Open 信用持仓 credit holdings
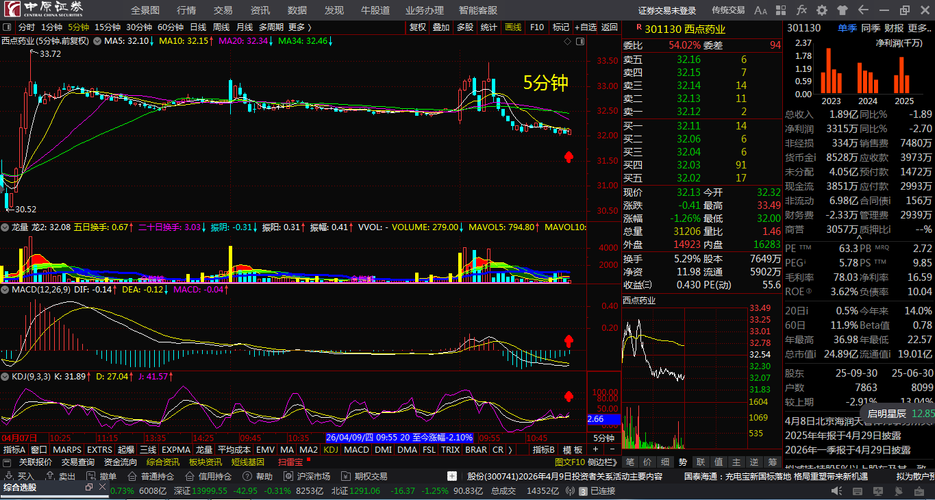This screenshot has height=500, width=935. [208, 476]
